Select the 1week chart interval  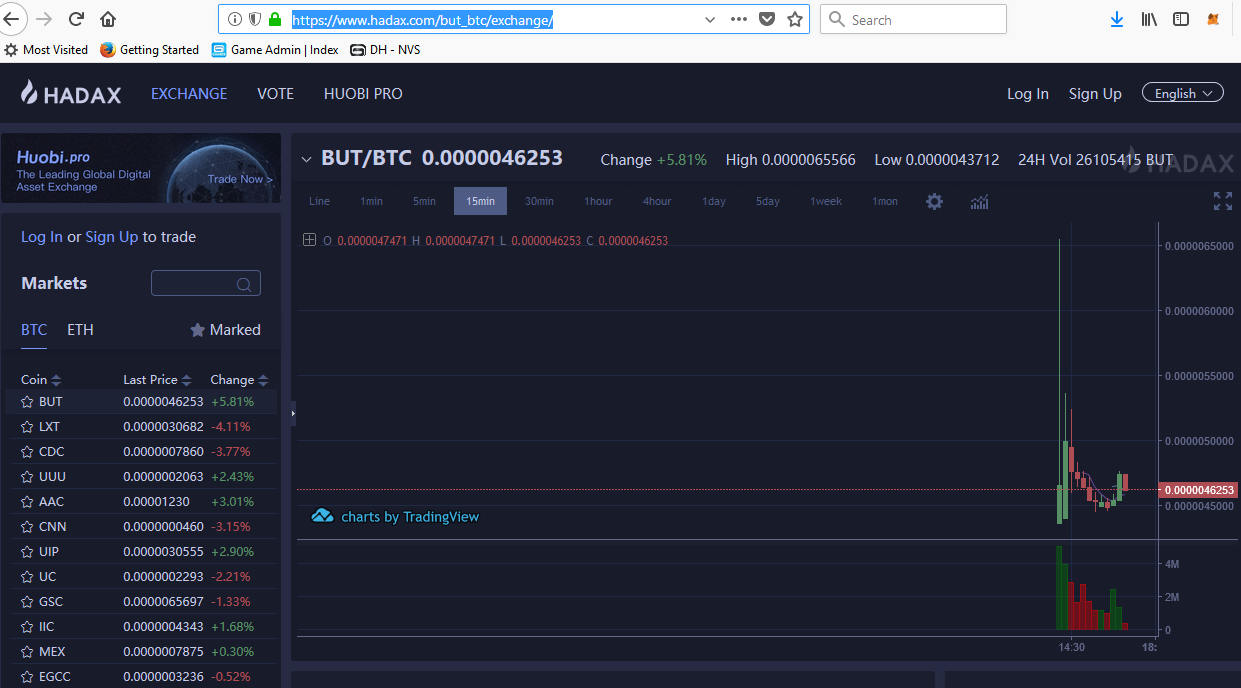click(826, 201)
